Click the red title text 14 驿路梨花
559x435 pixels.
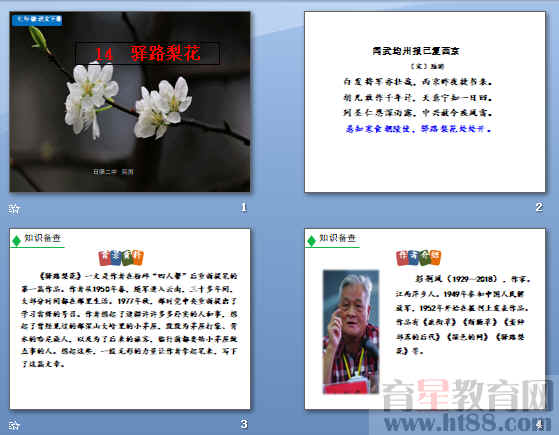(148, 53)
